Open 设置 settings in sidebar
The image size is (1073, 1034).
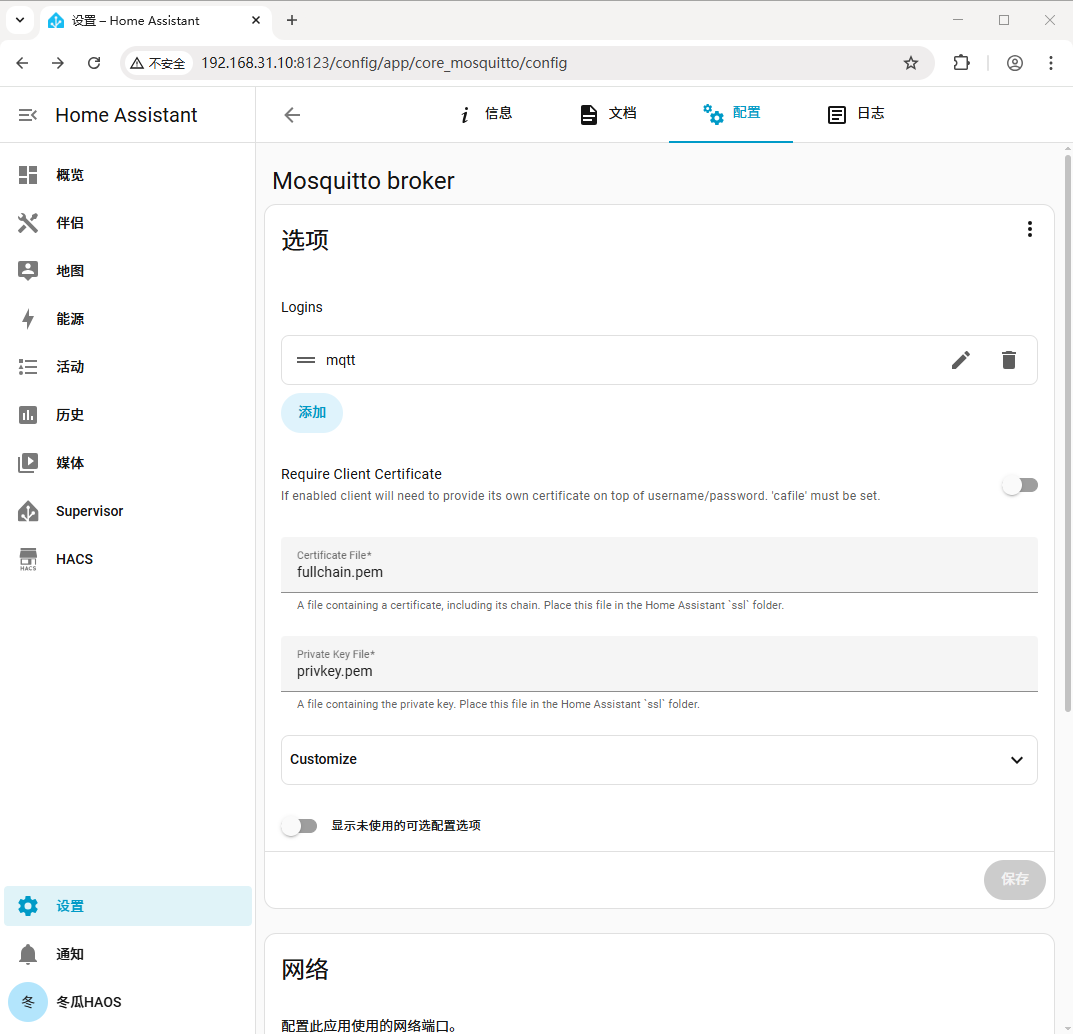[127, 906]
